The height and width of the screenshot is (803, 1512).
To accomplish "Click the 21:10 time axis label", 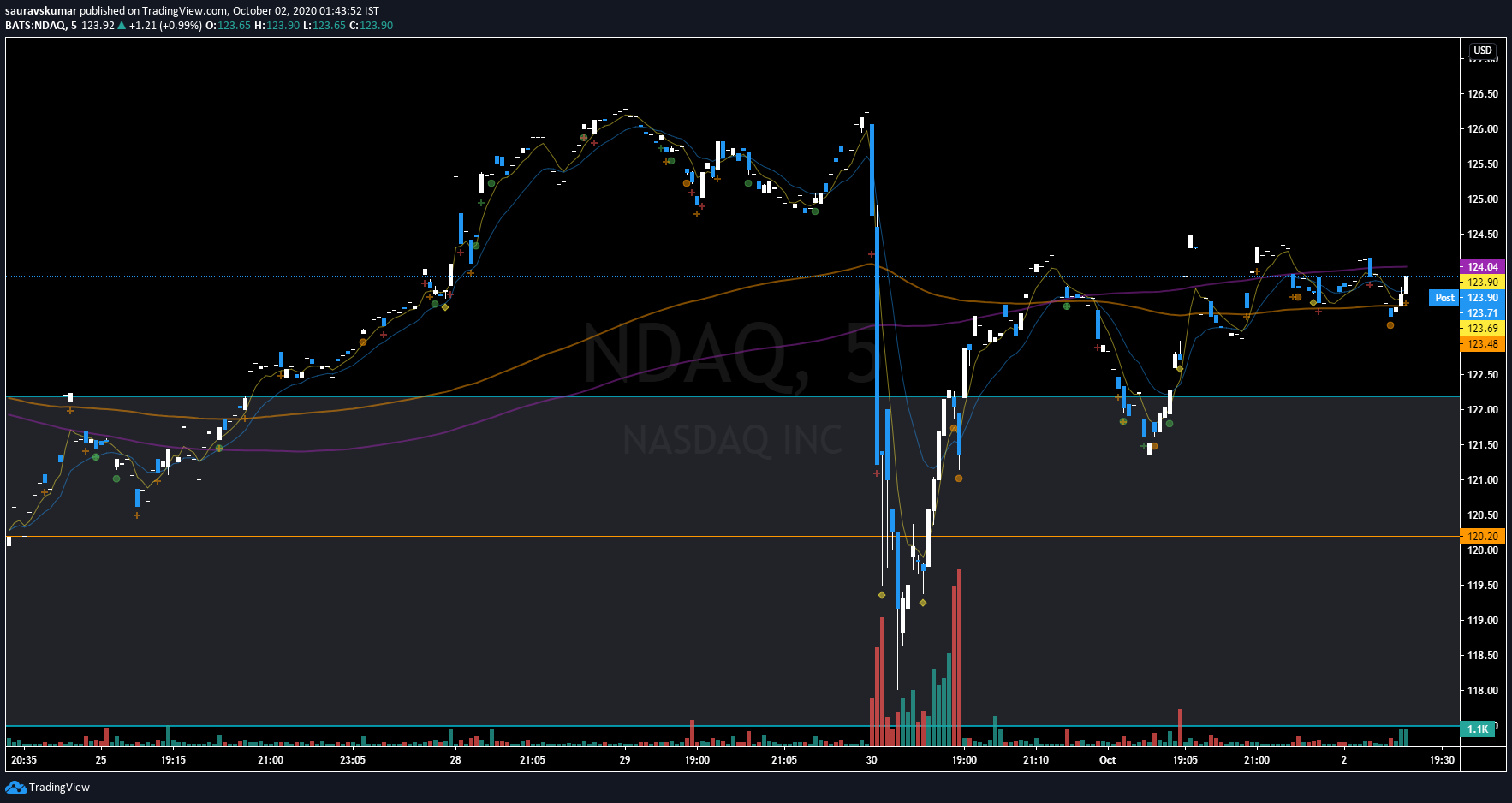I will pos(1036,760).
